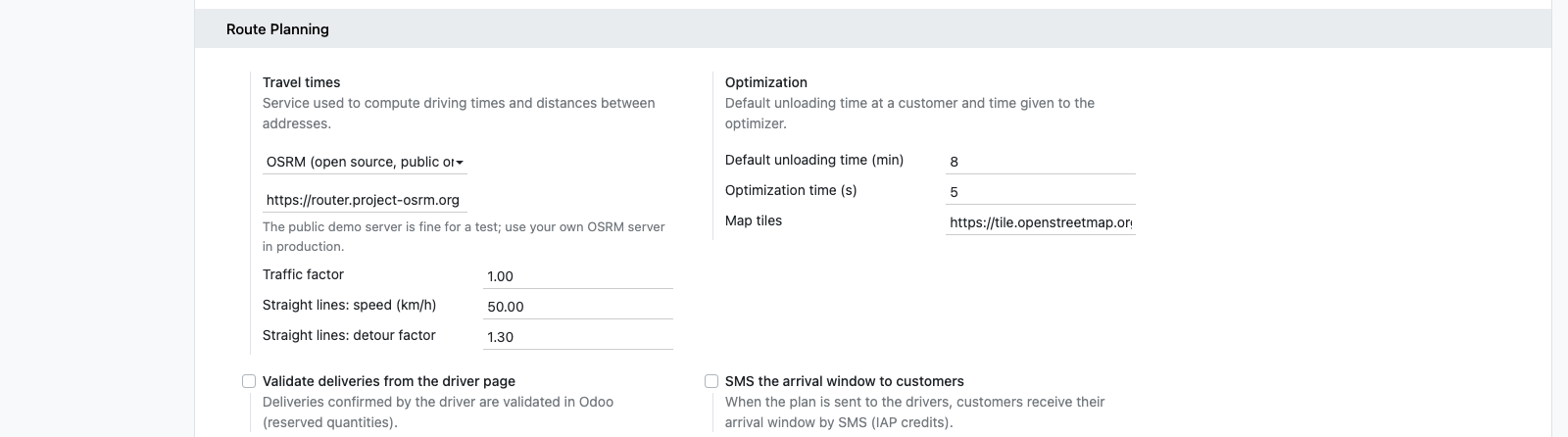This screenshot has height=437, width=1568.
Task: Click the Default unloading time at a customer description
Action: pyautogui.click(x=909, y=113)
